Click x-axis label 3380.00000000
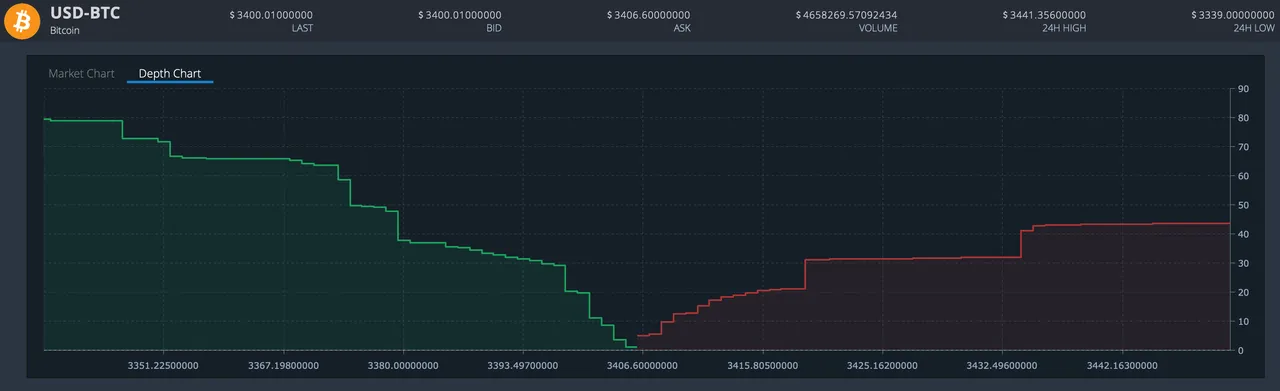 pyautogui.click(x=404, y=366)
